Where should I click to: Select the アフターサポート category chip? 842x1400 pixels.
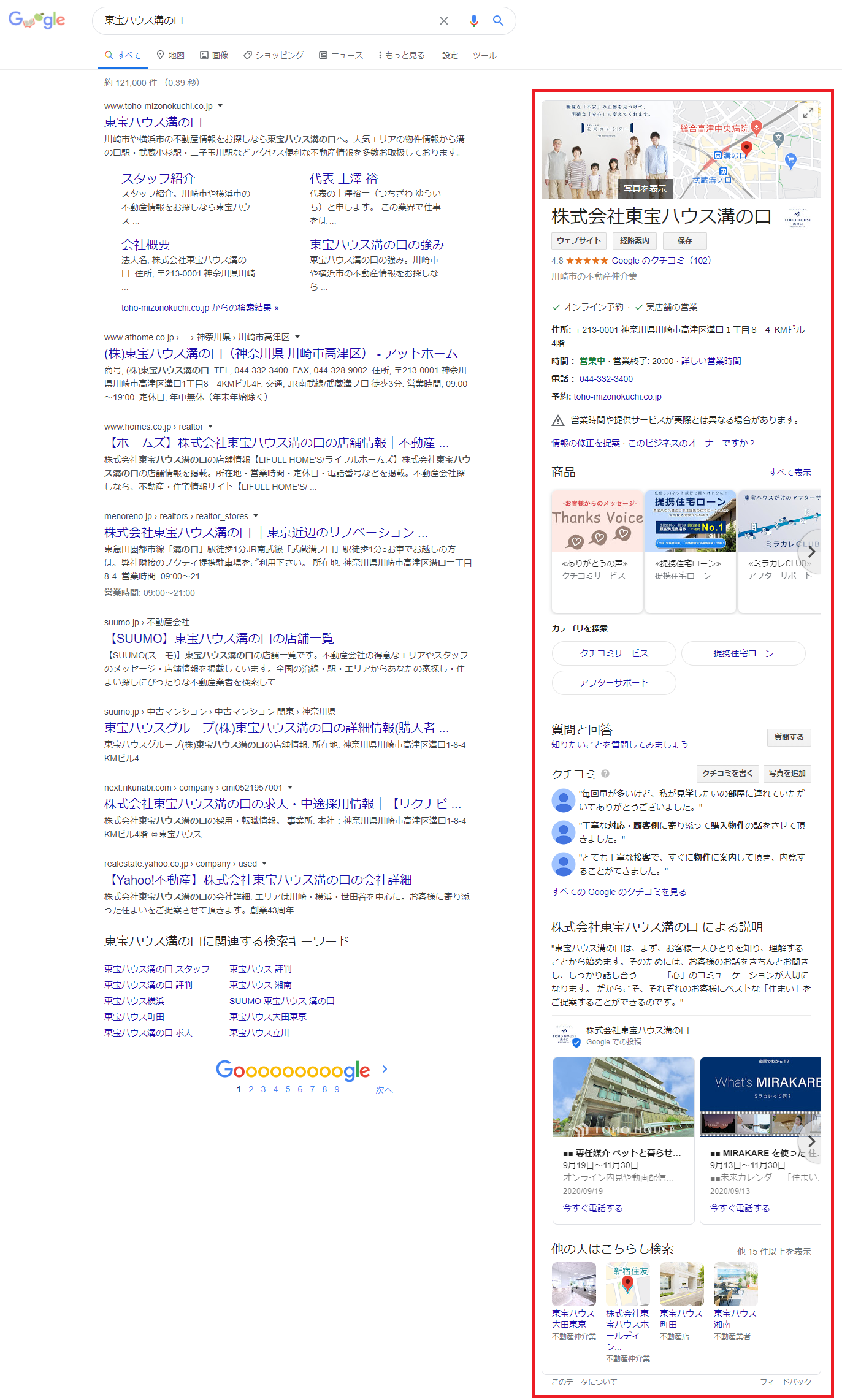click(x=614, y=683)
